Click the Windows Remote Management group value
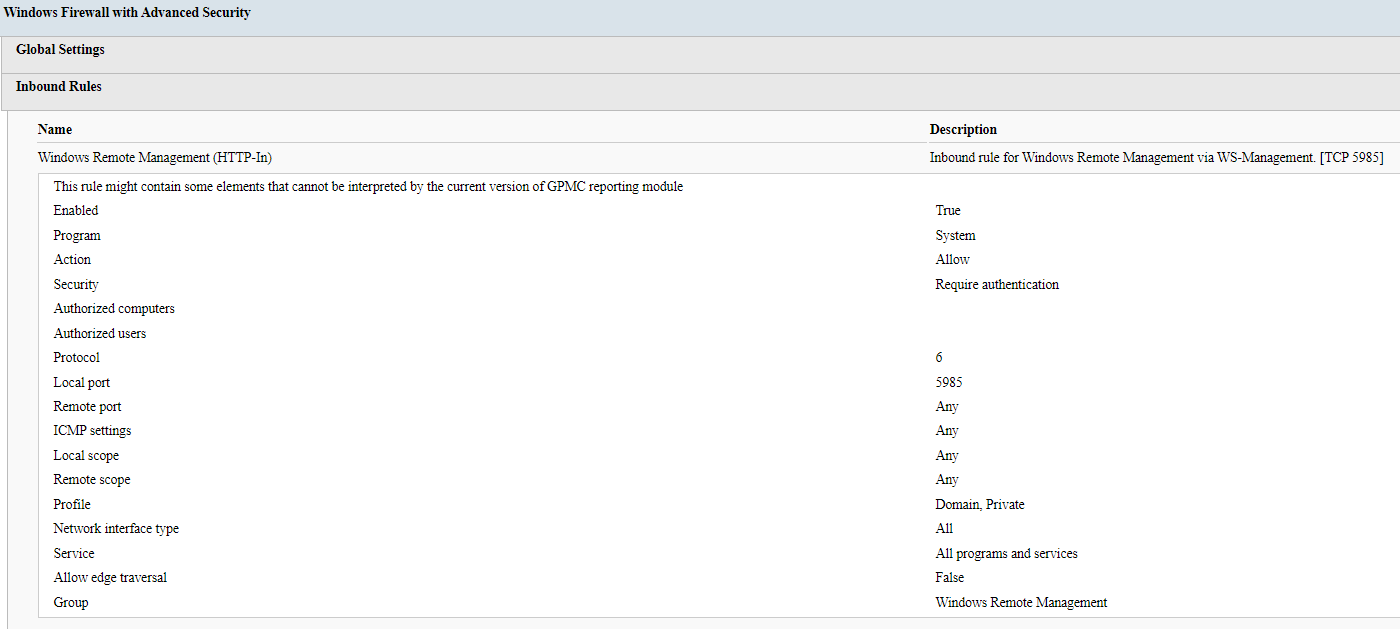The height and width of the screenshot is (629, 1400). (1021, 602)
